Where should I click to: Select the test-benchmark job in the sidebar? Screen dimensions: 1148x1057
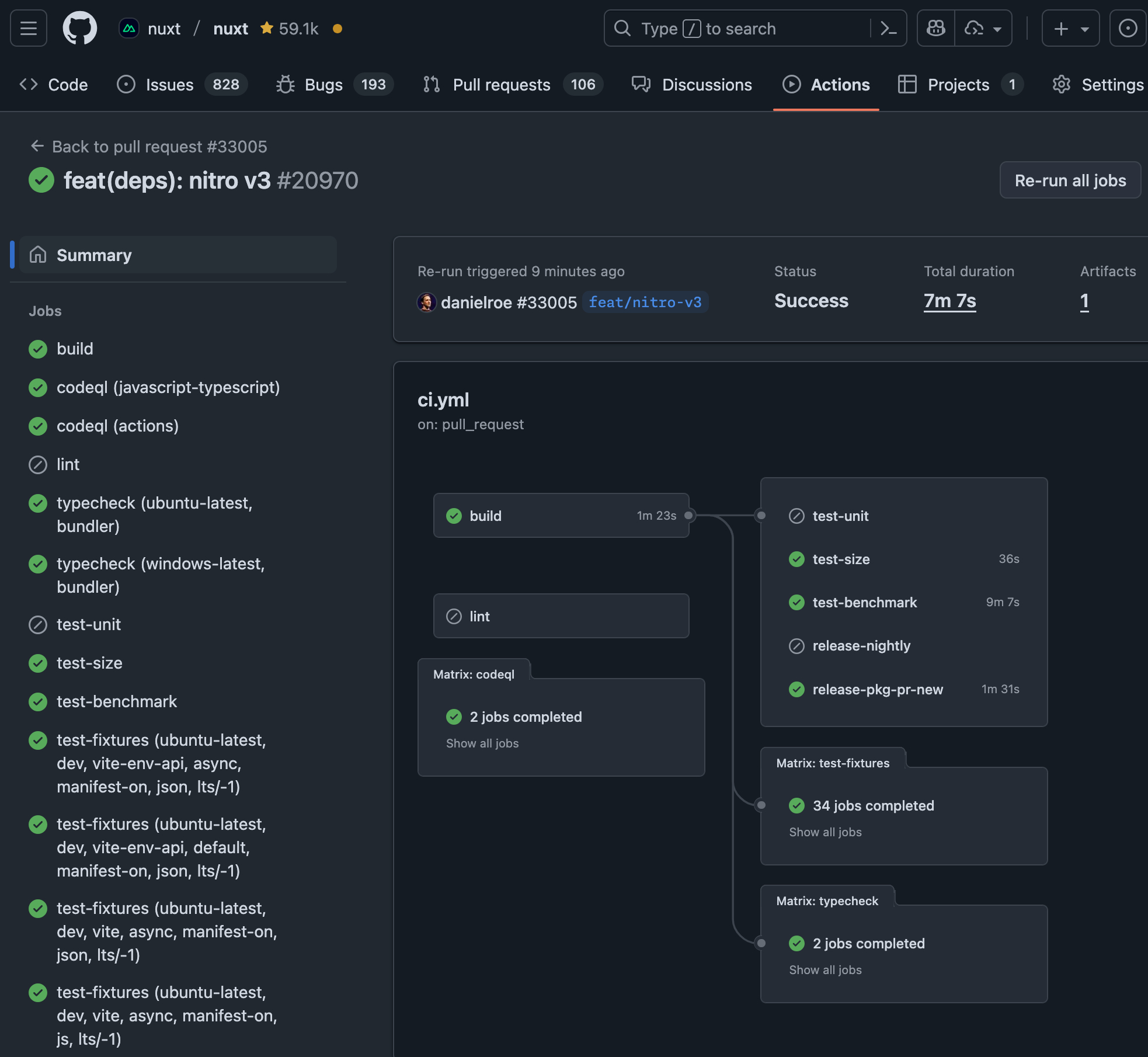pos(116,701)
